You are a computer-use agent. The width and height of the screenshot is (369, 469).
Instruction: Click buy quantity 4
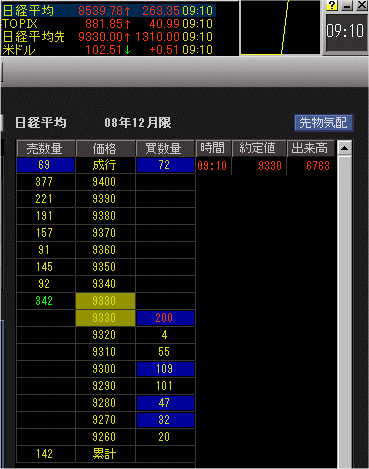pos(165,335)
